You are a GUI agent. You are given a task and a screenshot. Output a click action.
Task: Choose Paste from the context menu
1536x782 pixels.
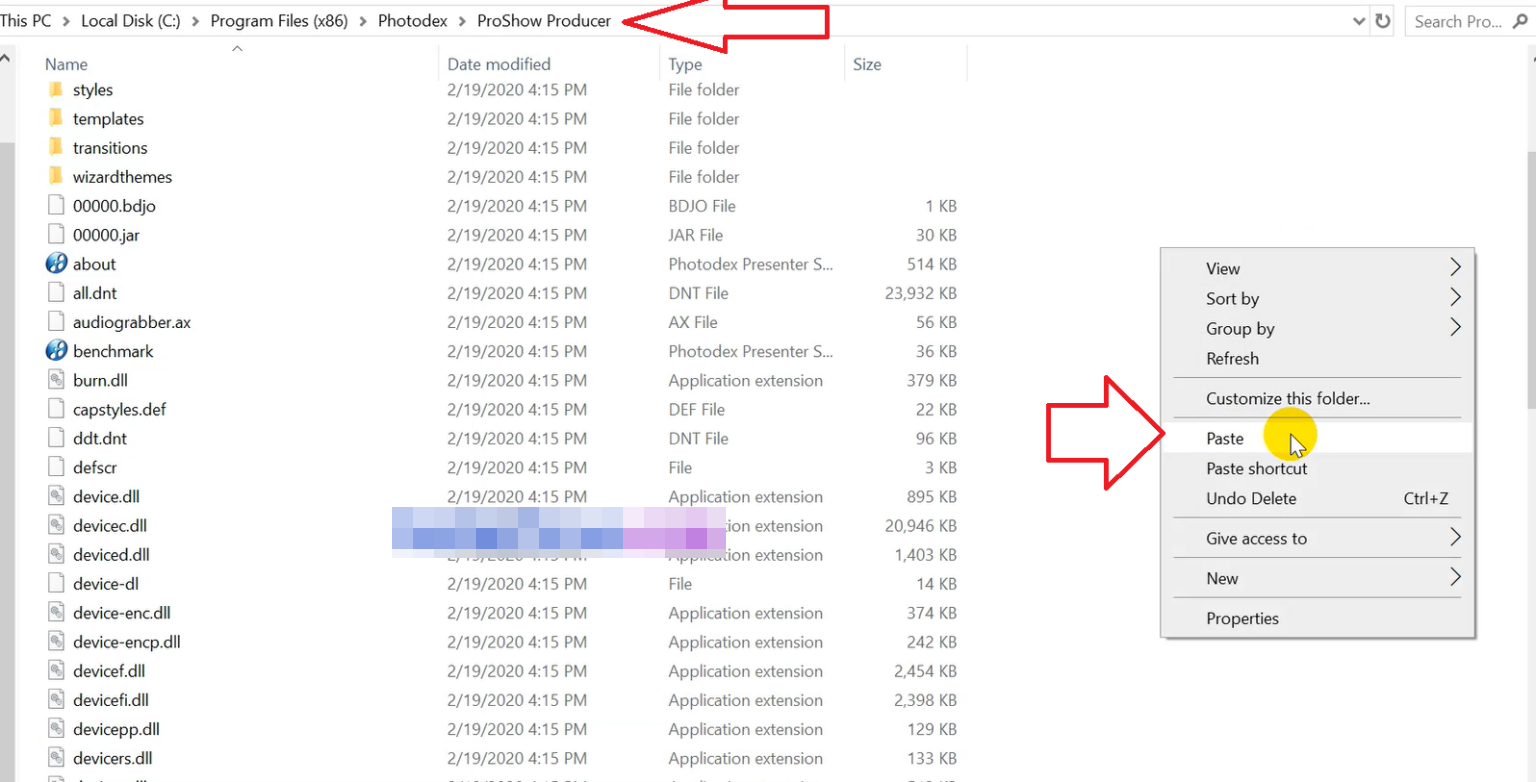tap(1225, 438)
